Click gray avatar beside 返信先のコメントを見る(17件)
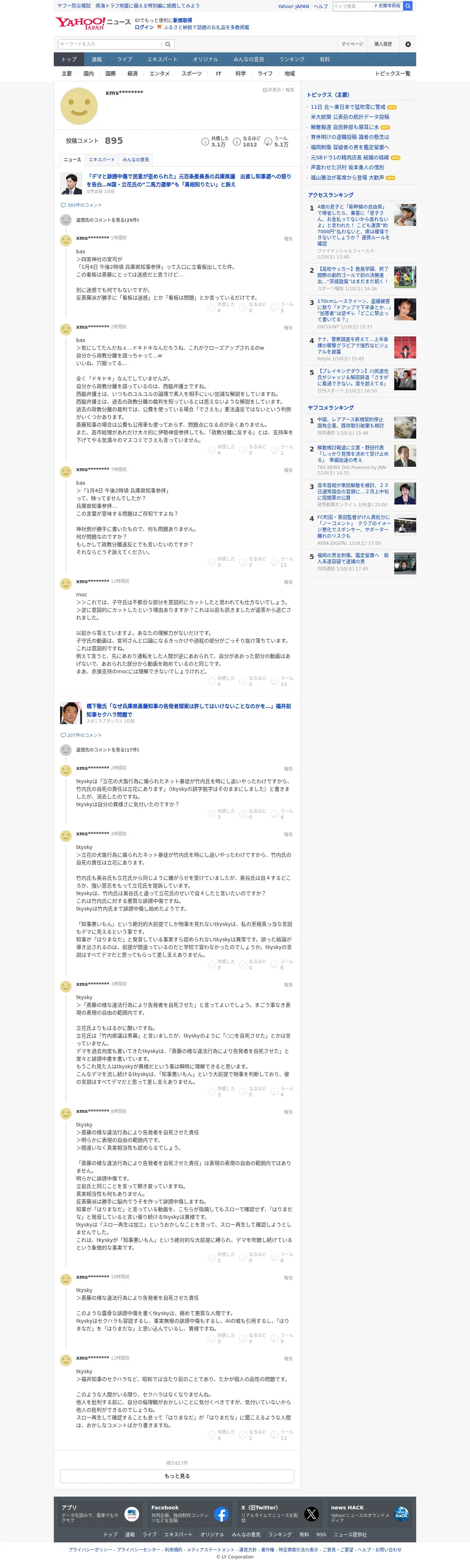 click(66, 751)
